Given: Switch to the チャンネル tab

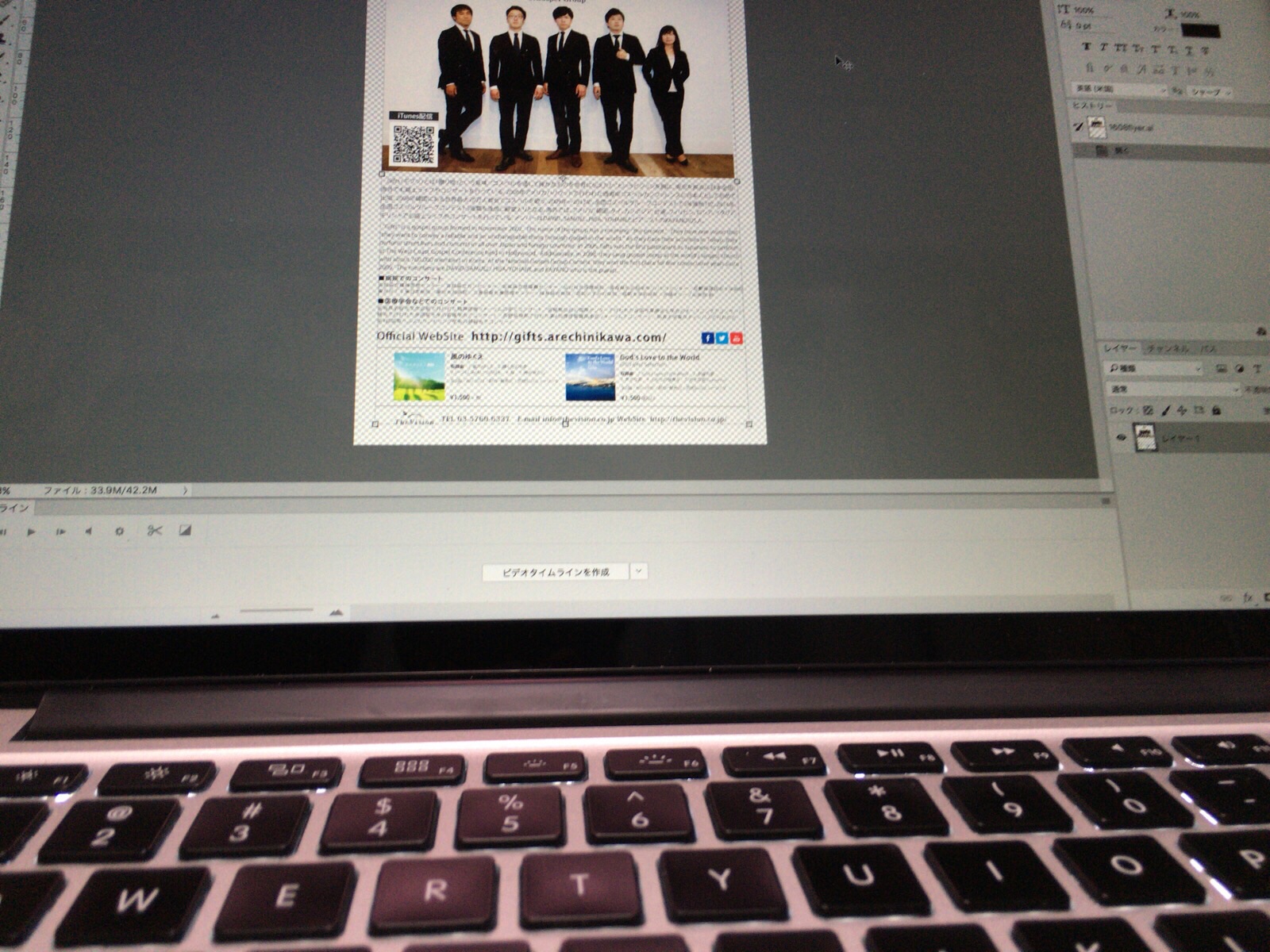Looking at the screenshot, I should point(1168,349).
